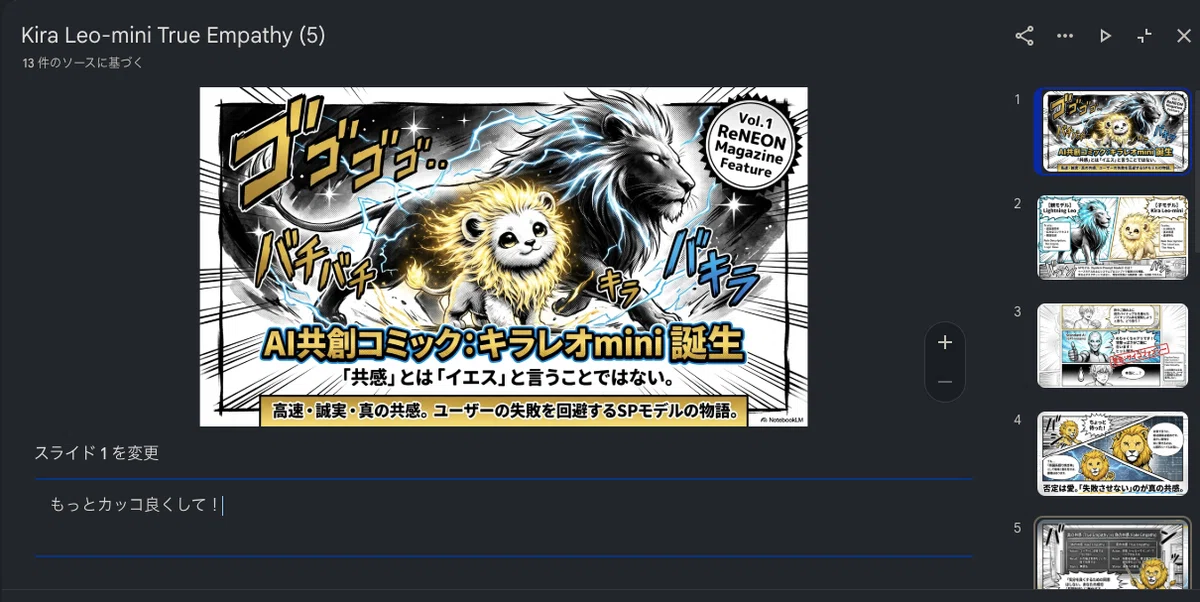The width and height of the screenshot is (1200, 602).
Task: Click the slide change prompt text field
Action: (x=504, y=517)
